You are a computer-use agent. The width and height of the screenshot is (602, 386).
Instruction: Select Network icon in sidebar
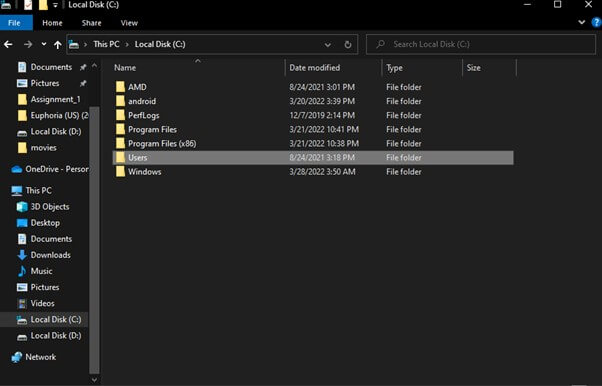[x=17, y=357]
